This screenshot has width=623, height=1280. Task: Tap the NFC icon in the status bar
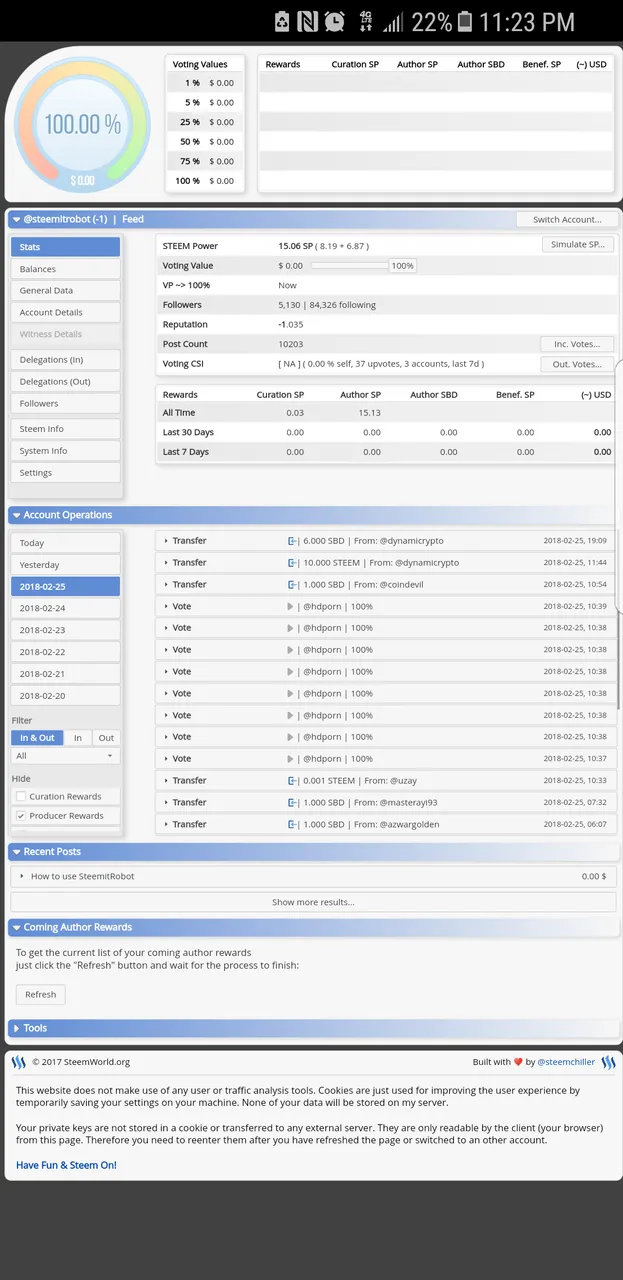pos(308,21)
